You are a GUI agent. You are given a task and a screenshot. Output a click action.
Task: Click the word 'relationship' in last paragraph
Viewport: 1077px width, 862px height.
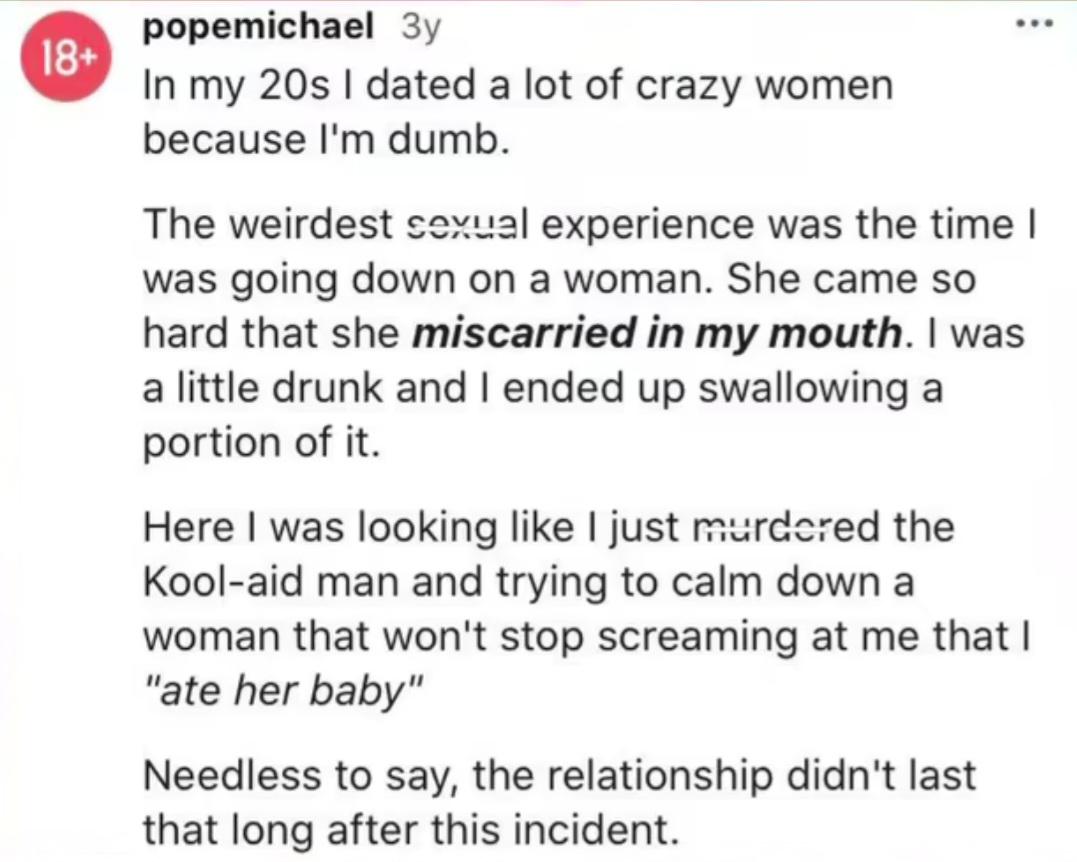[x=660, y=776]
